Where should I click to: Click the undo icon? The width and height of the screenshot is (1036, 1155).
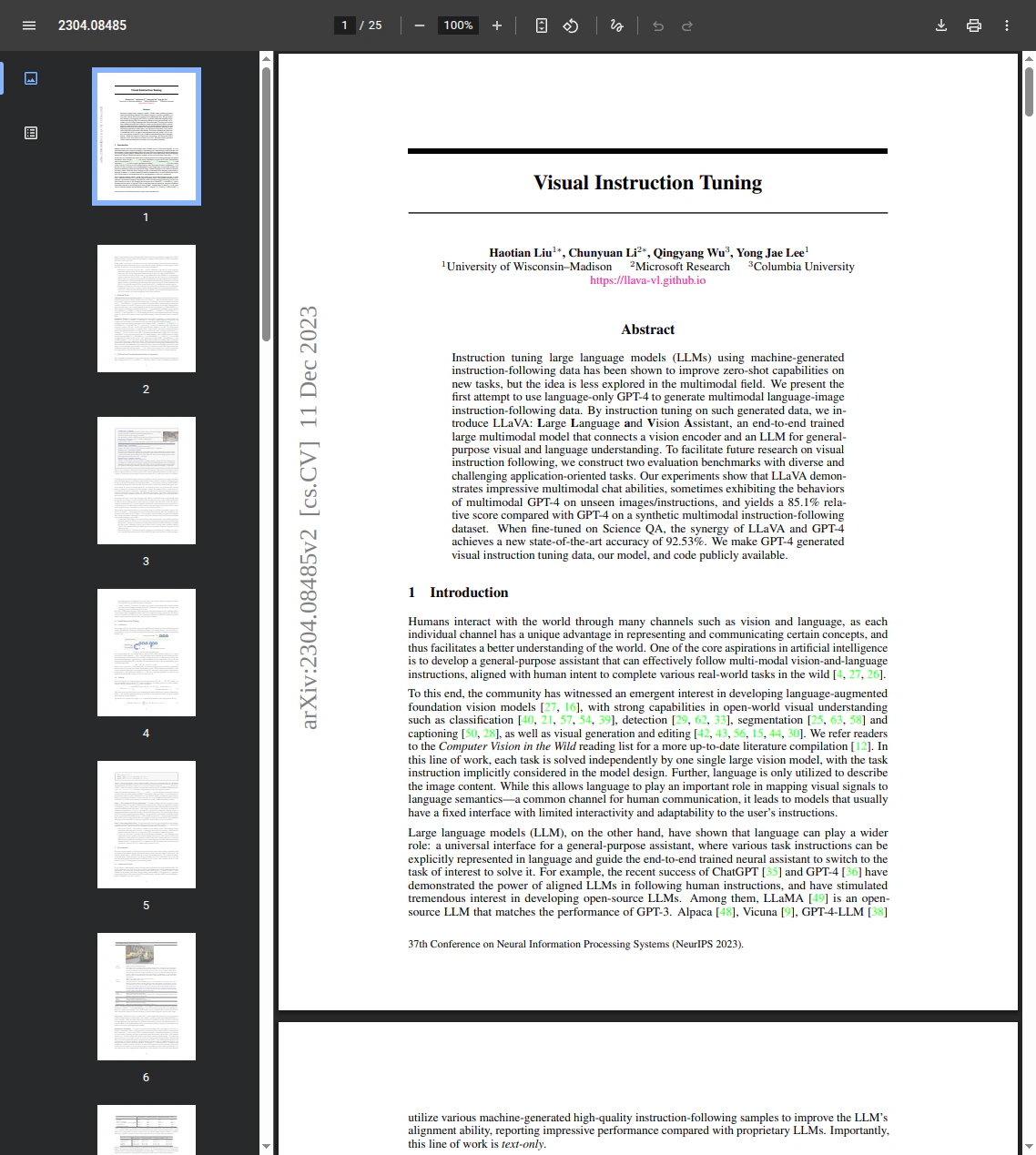[x=657, y=25]
